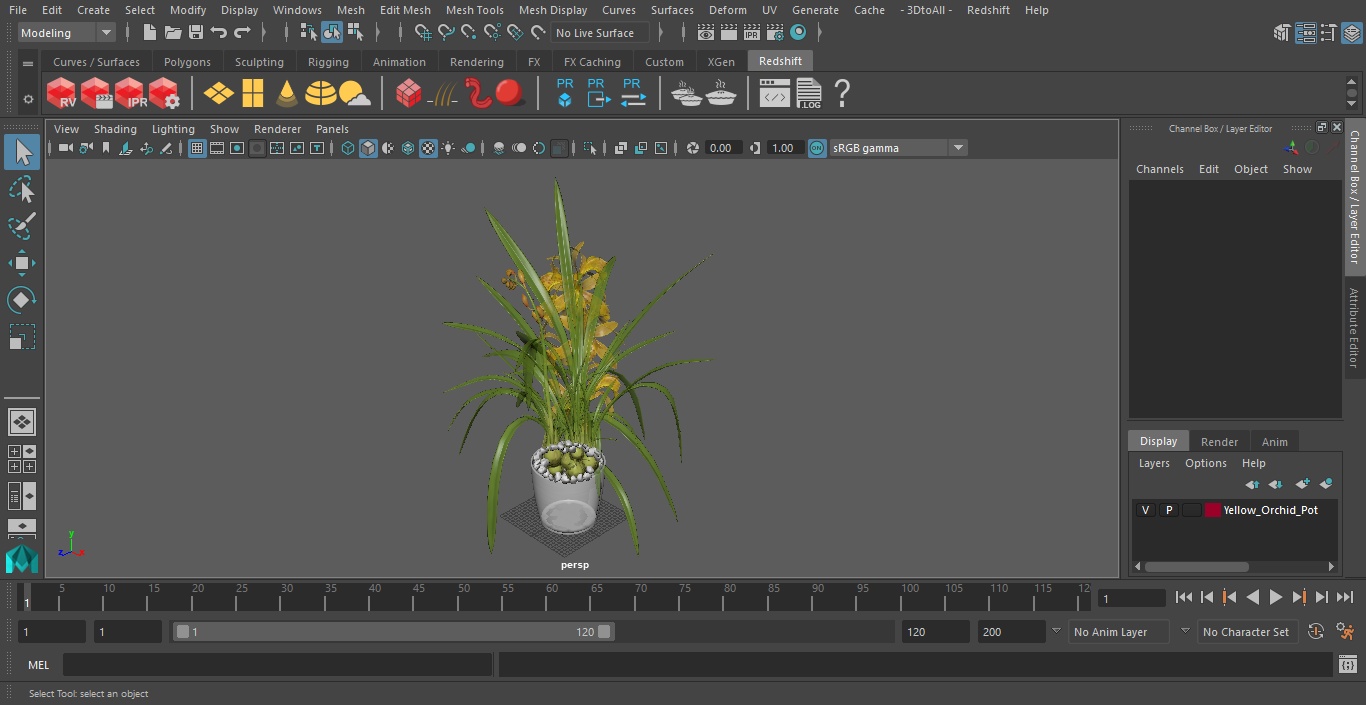Open the Modeling menu set dropdown

[67, 33]
